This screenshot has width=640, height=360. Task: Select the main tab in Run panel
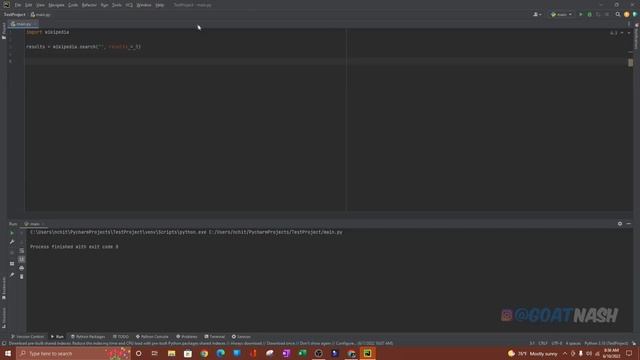point(33,224)
